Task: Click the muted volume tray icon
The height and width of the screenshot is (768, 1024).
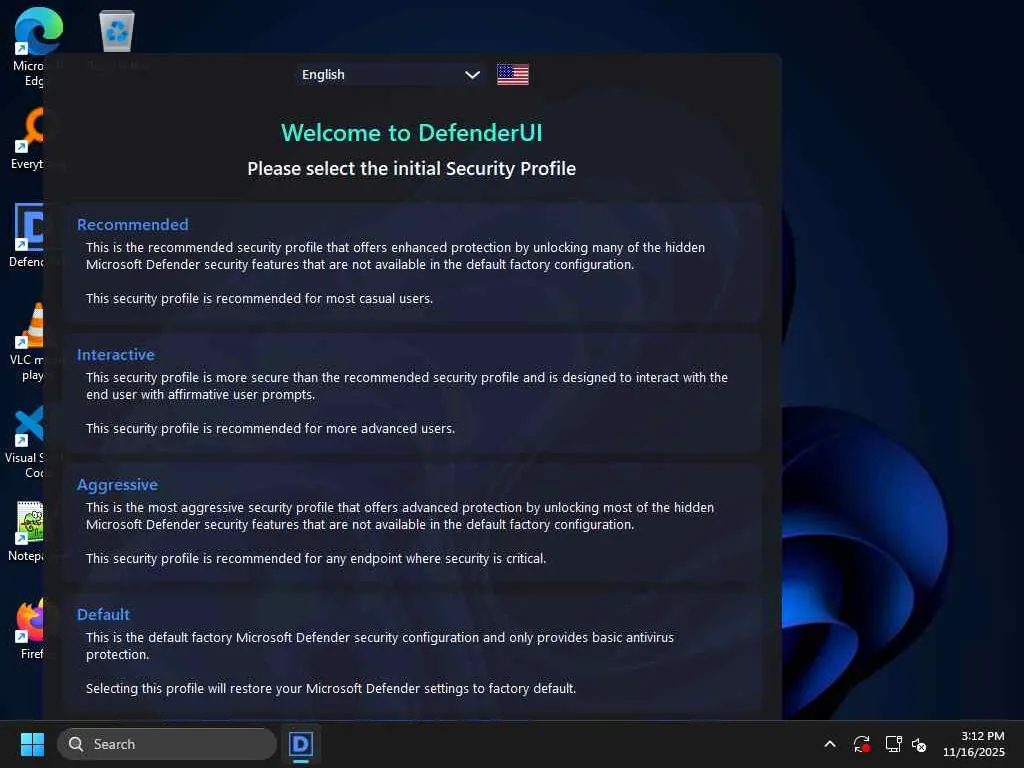Action: pyautogui.click(x=920, y=744)
